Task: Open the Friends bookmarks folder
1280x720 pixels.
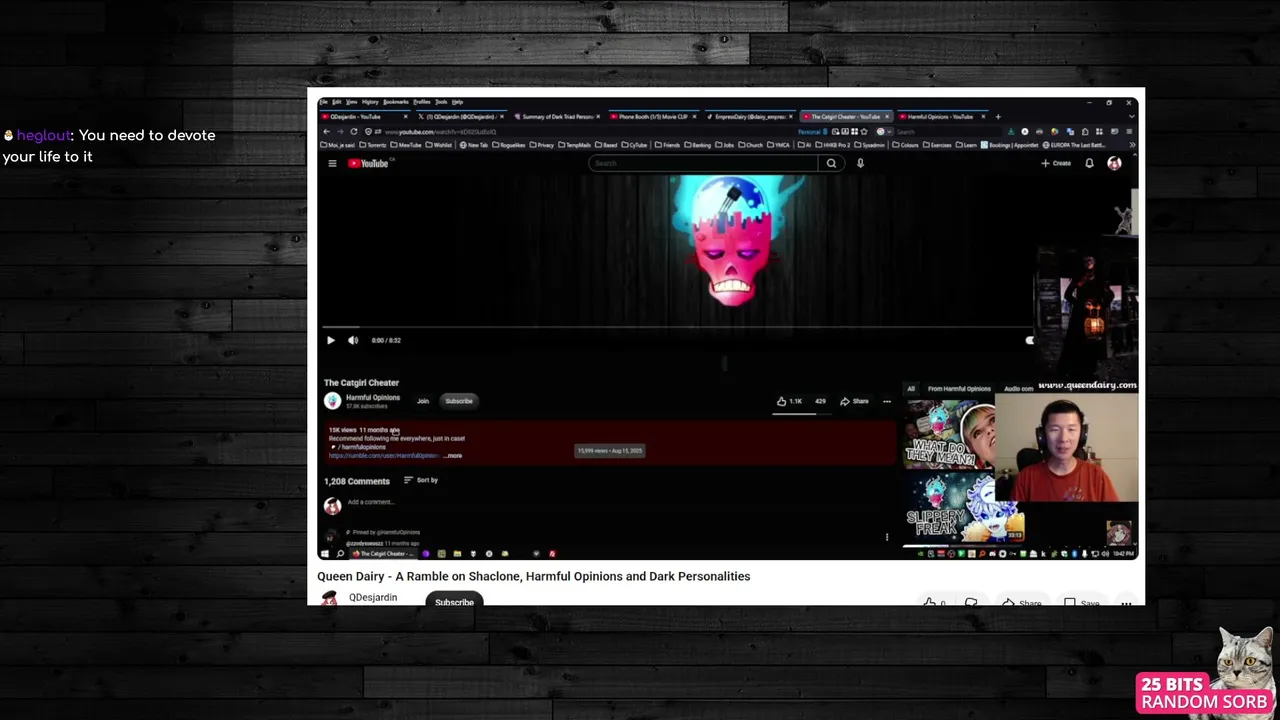Action: [666, 145]
